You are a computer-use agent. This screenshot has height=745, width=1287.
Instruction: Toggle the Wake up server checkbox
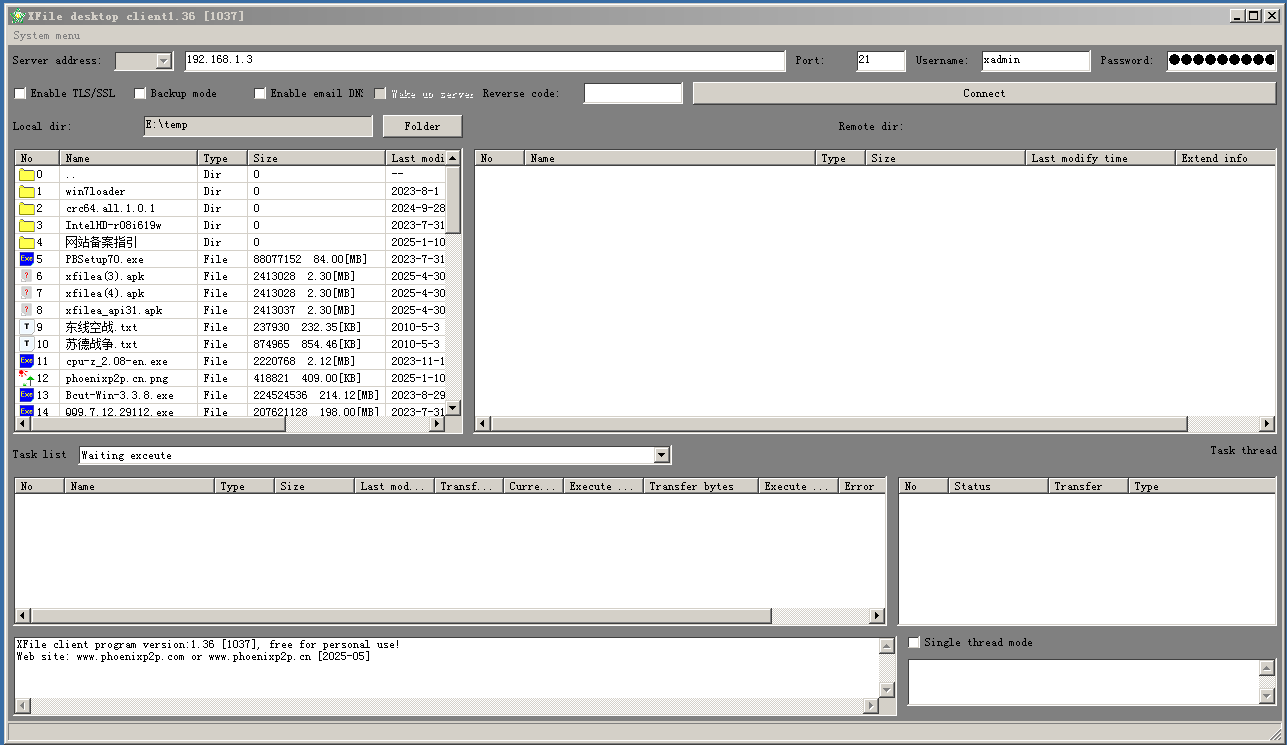click(x=380, y=94)
